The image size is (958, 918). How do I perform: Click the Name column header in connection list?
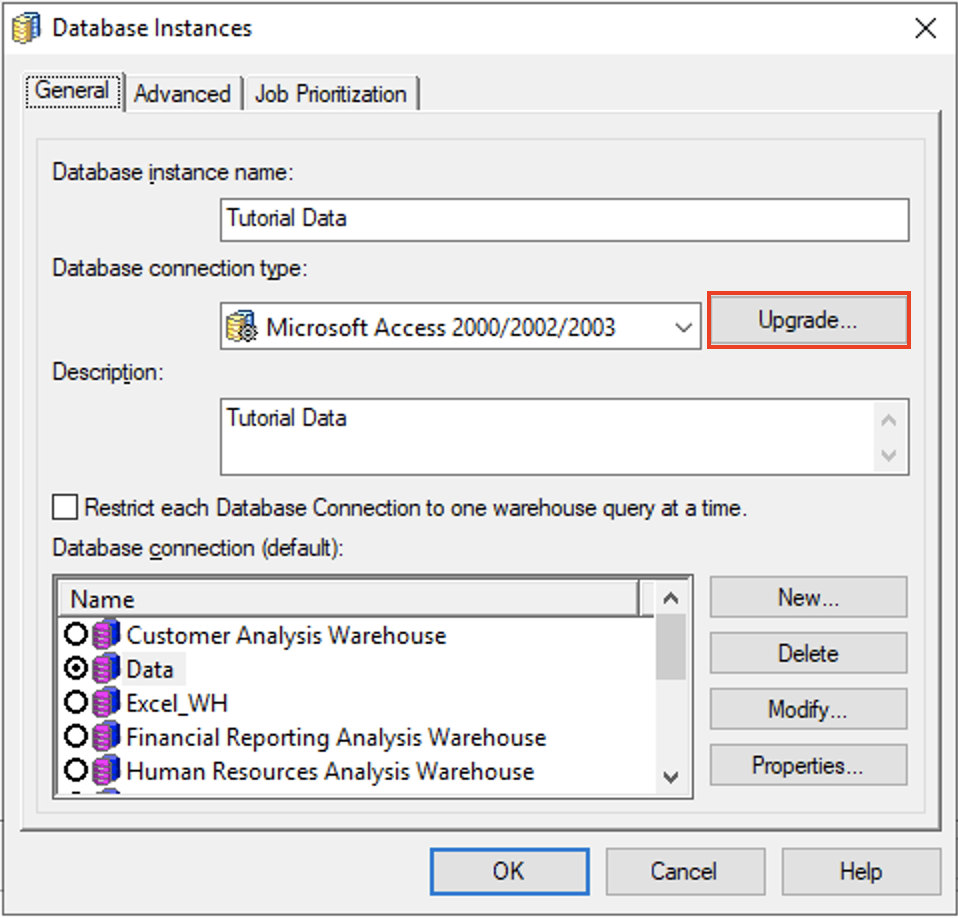click(x=350, y=598)
